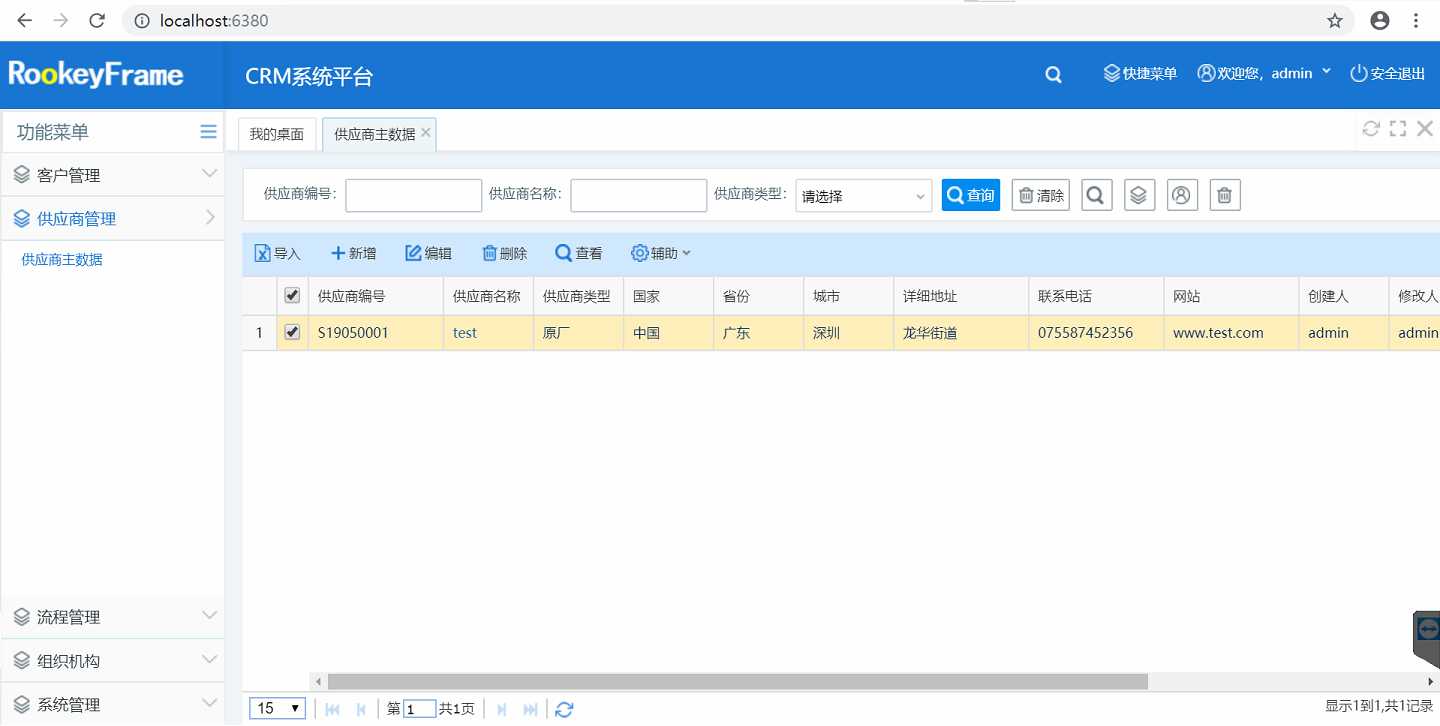
Task: Click the 查询 search button
Action: (971, 195)
